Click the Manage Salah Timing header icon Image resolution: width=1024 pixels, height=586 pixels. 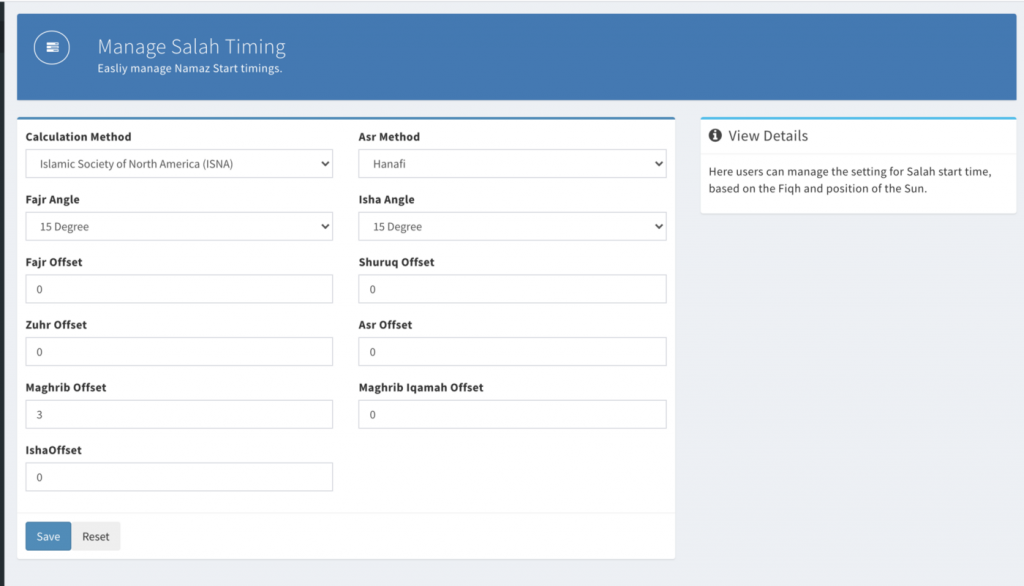52,47
